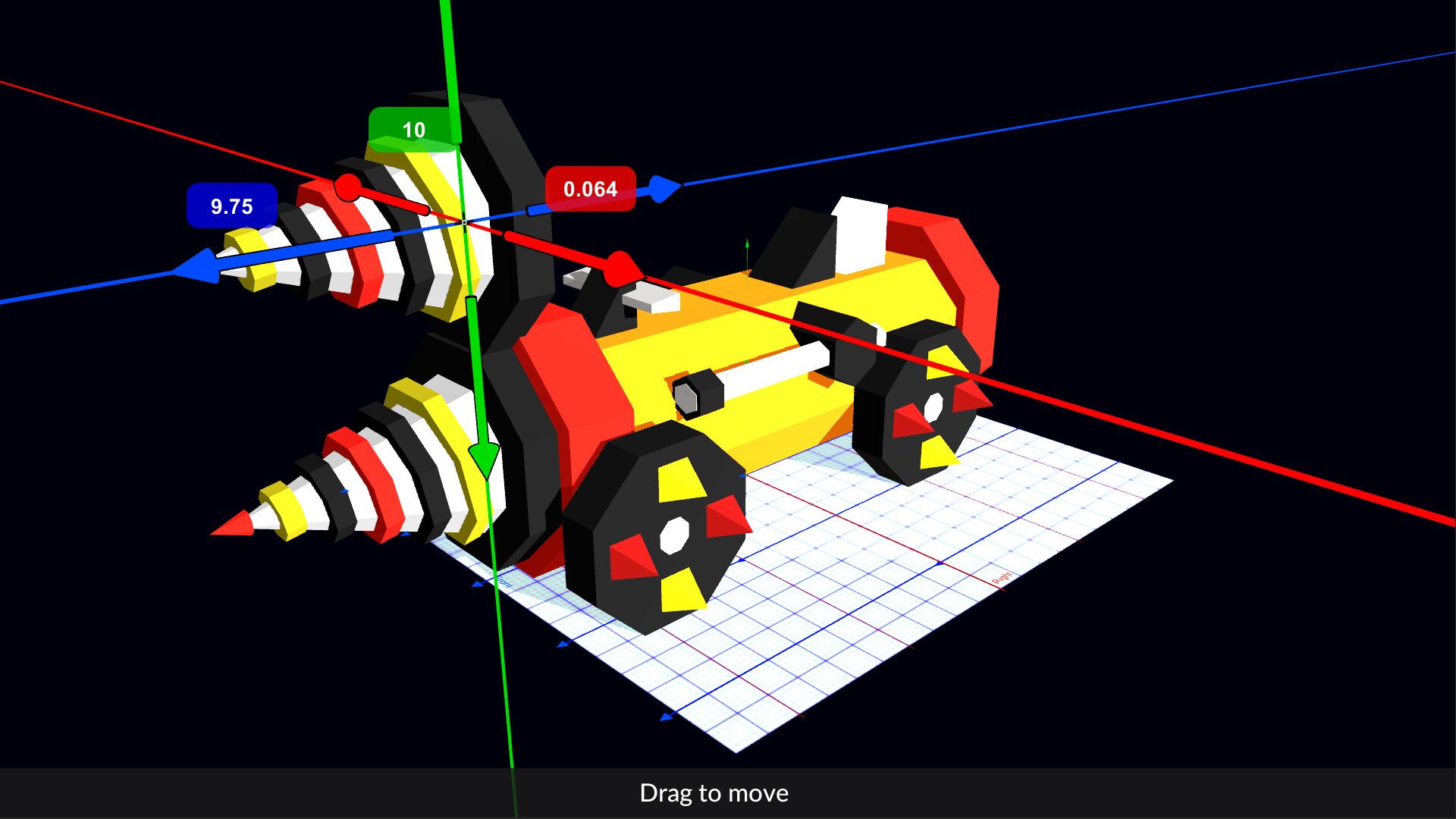The height and width of the screenshot is (819, 1456).
Task: Click the green 10 position label
Action: tap(412, 130)
